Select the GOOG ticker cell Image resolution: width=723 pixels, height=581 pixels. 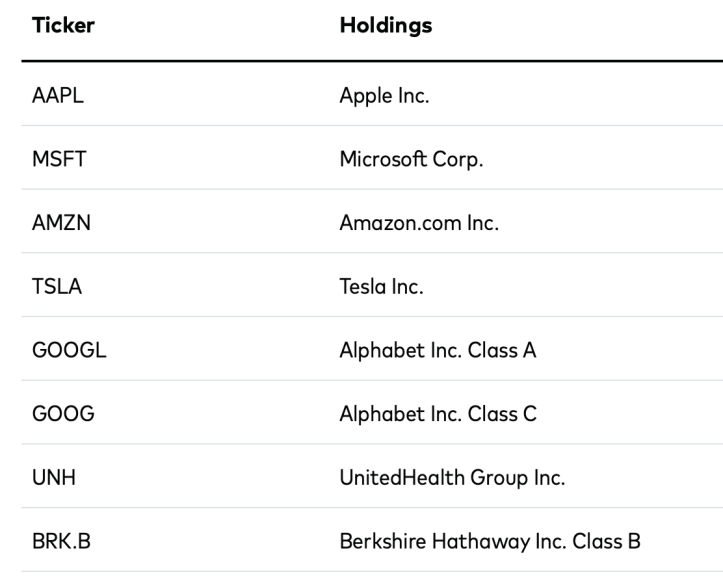pos(63,414)
